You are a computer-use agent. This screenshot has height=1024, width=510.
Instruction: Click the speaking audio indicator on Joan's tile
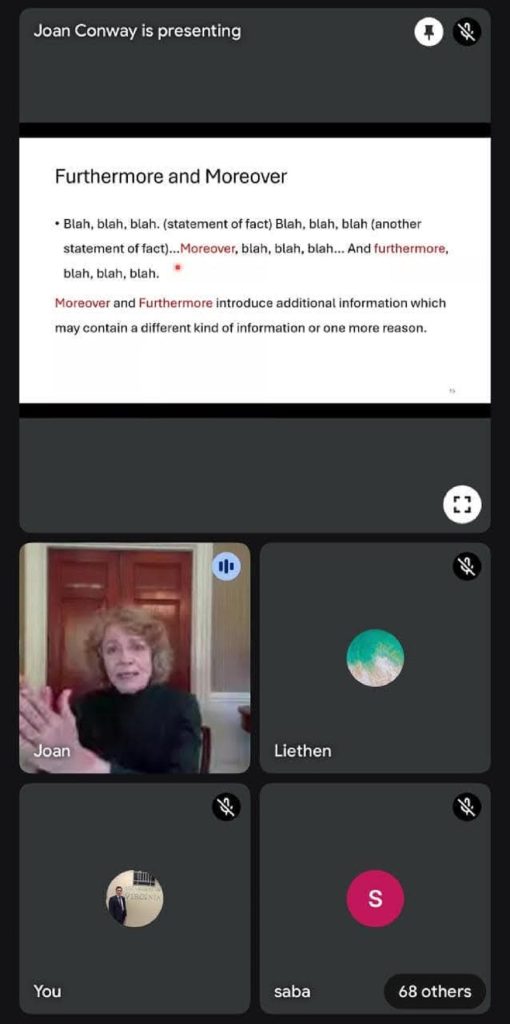(x=226, y=566)
